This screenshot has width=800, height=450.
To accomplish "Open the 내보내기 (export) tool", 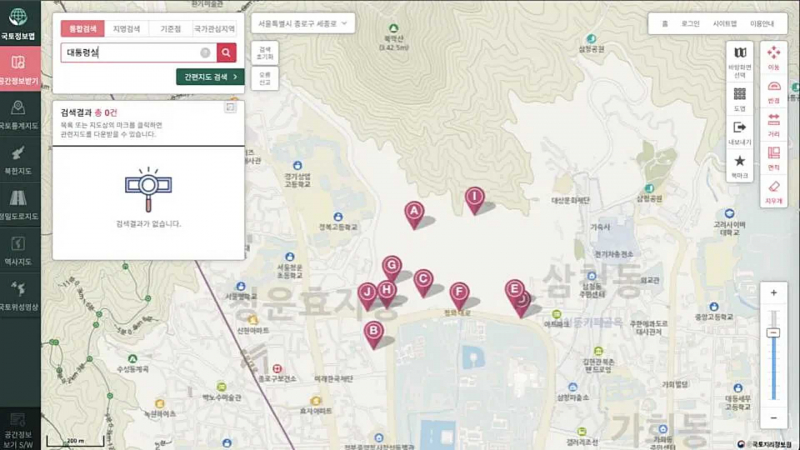I will click(x=739, y=131).
